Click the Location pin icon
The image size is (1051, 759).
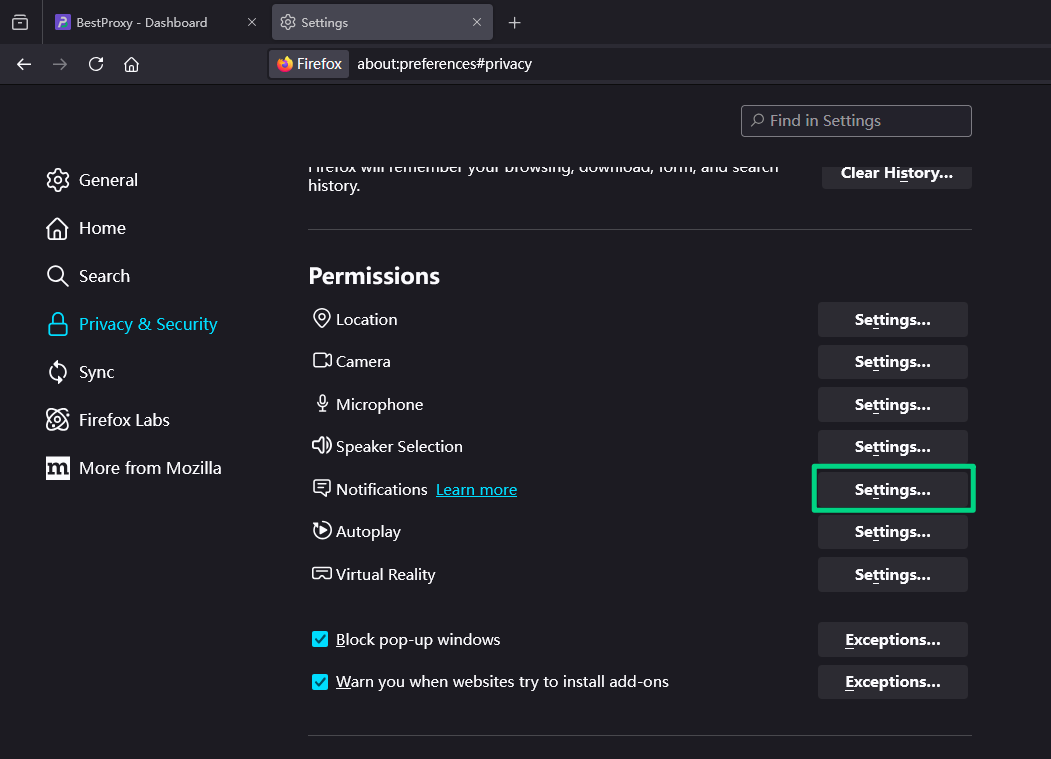[x=322, y=318]
